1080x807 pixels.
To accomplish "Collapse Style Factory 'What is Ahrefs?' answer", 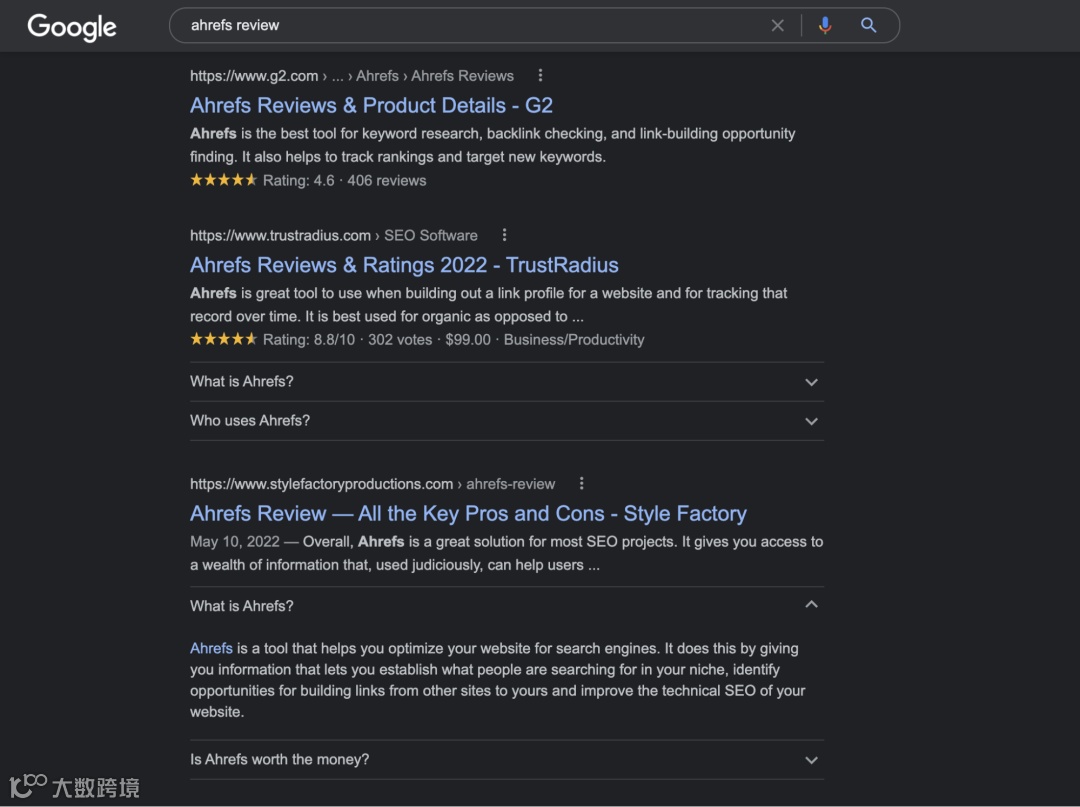I will pyautogui.click(x=507, y=606).
